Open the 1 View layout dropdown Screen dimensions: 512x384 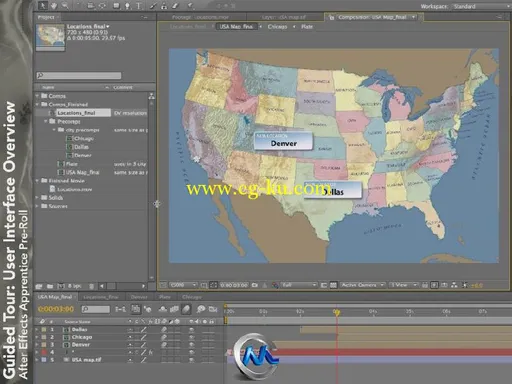click(403, 285)
